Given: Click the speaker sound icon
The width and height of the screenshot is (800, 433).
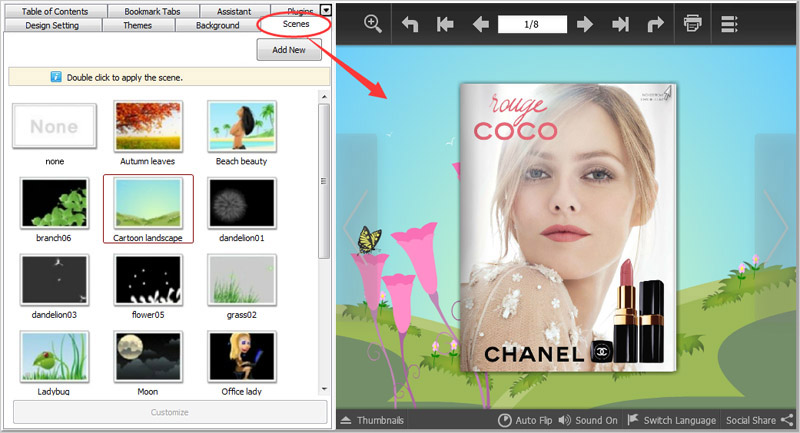Looking at the screenshot, I should click(564, 420).
